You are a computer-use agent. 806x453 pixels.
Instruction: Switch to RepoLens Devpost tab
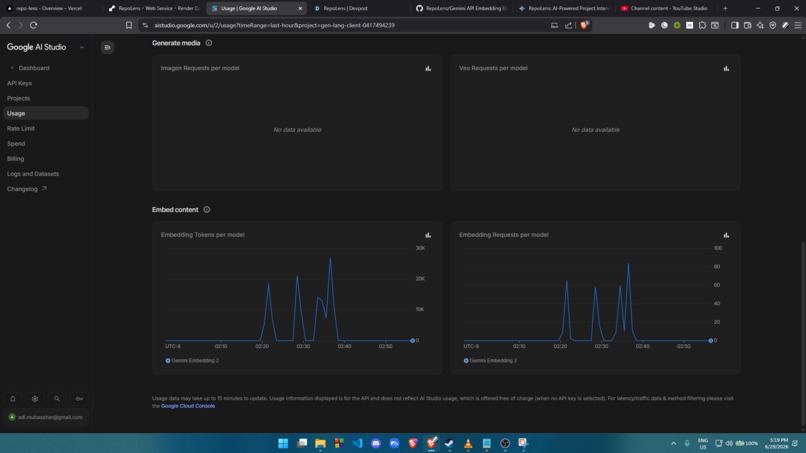coord(359,8)
